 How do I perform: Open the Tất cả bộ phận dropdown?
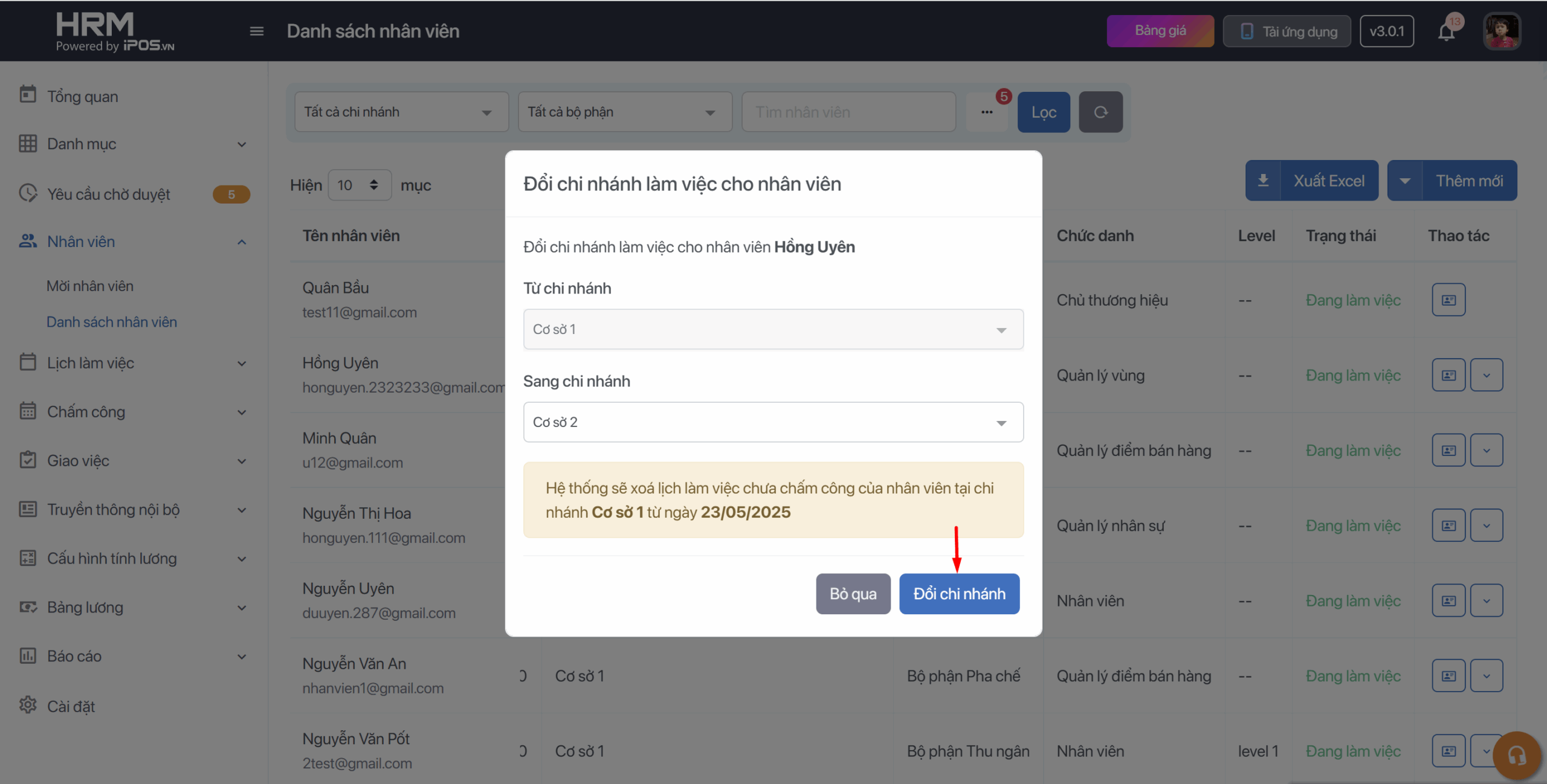click(x=625, y=112)
